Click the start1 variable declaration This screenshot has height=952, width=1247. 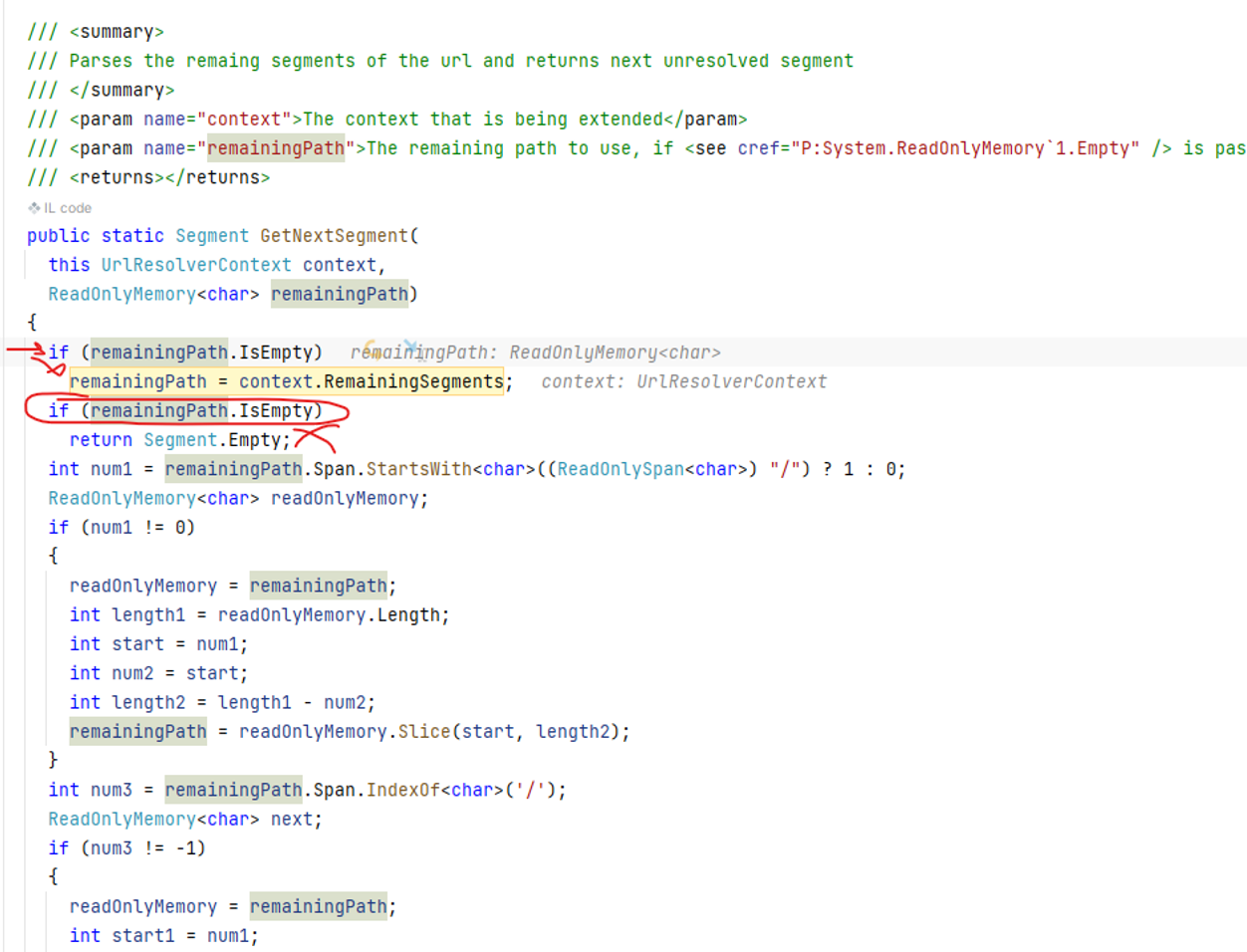pos(142,936)
